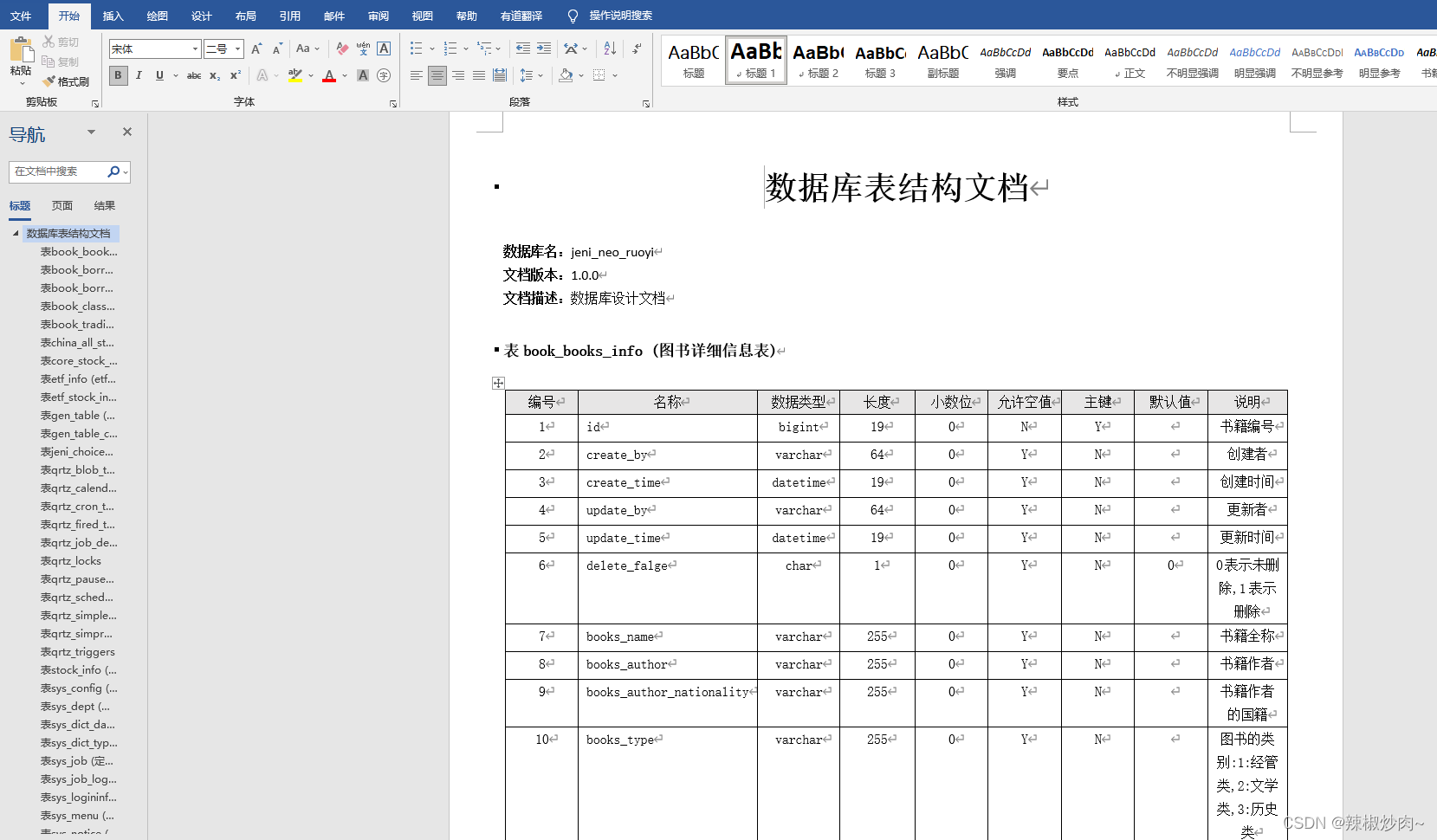Click the lightbulb Tell Me icon

tap(573, 16)
